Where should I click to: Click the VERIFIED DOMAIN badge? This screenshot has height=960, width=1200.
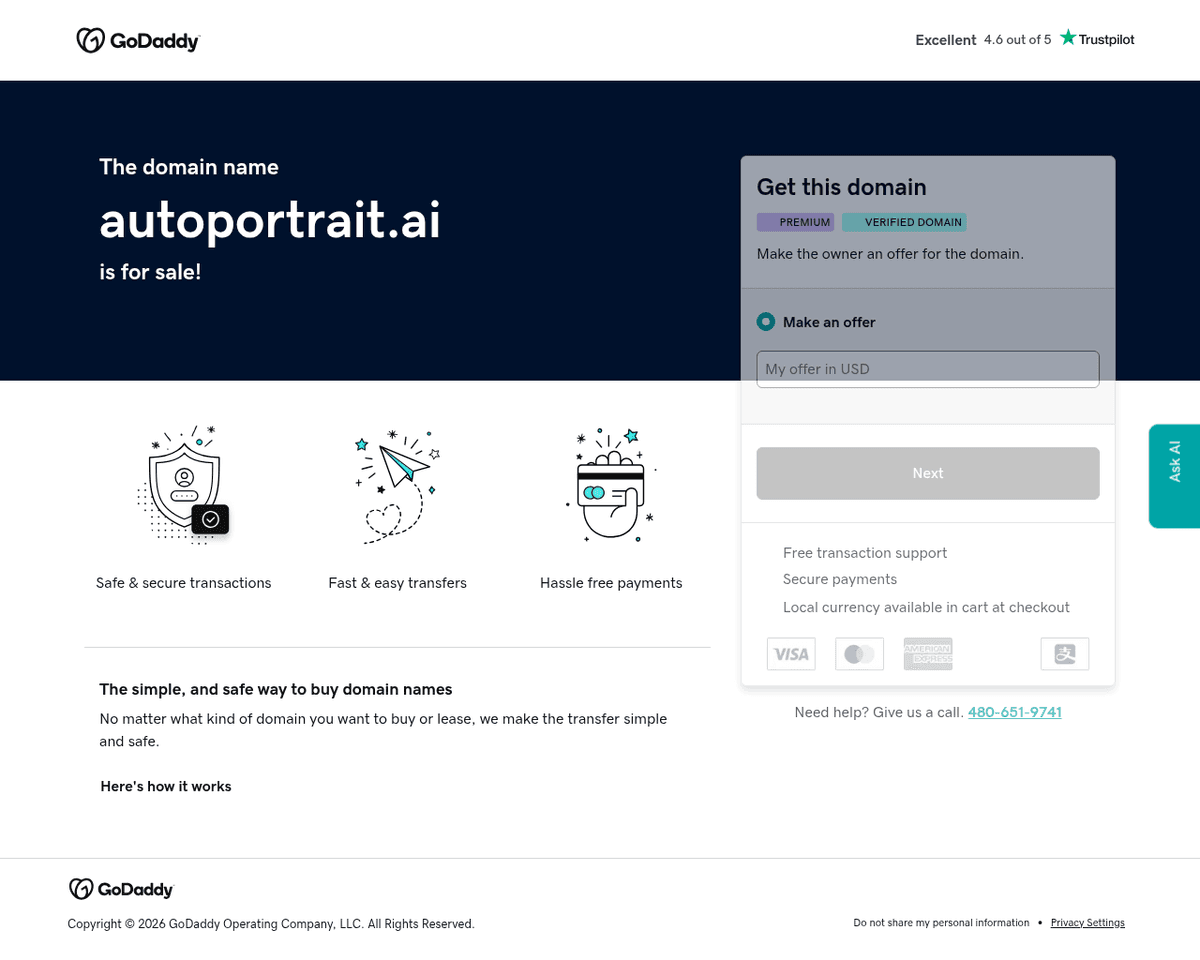pyautogui.click(x=904, y=222)
